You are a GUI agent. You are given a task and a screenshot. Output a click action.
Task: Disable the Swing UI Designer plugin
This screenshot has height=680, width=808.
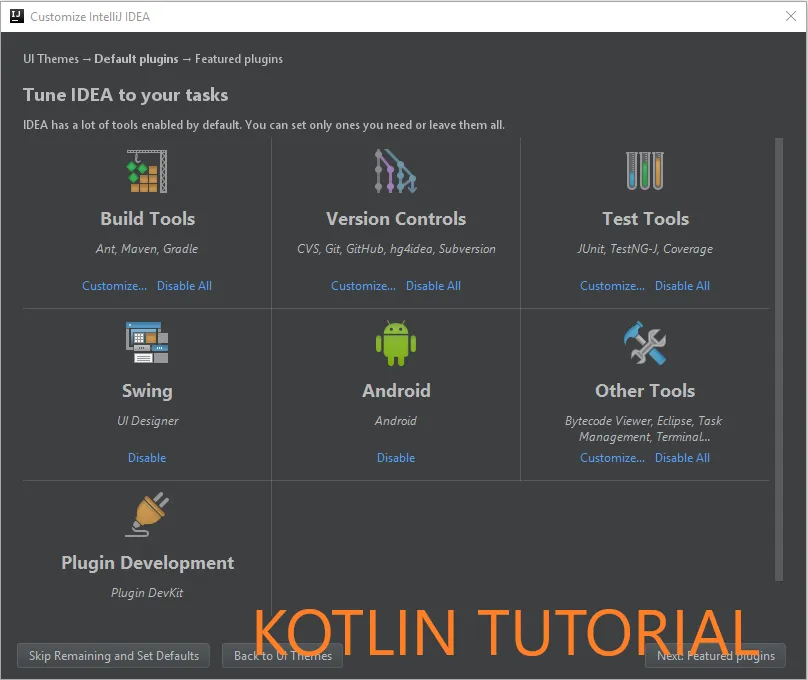(x=147, y=457)
